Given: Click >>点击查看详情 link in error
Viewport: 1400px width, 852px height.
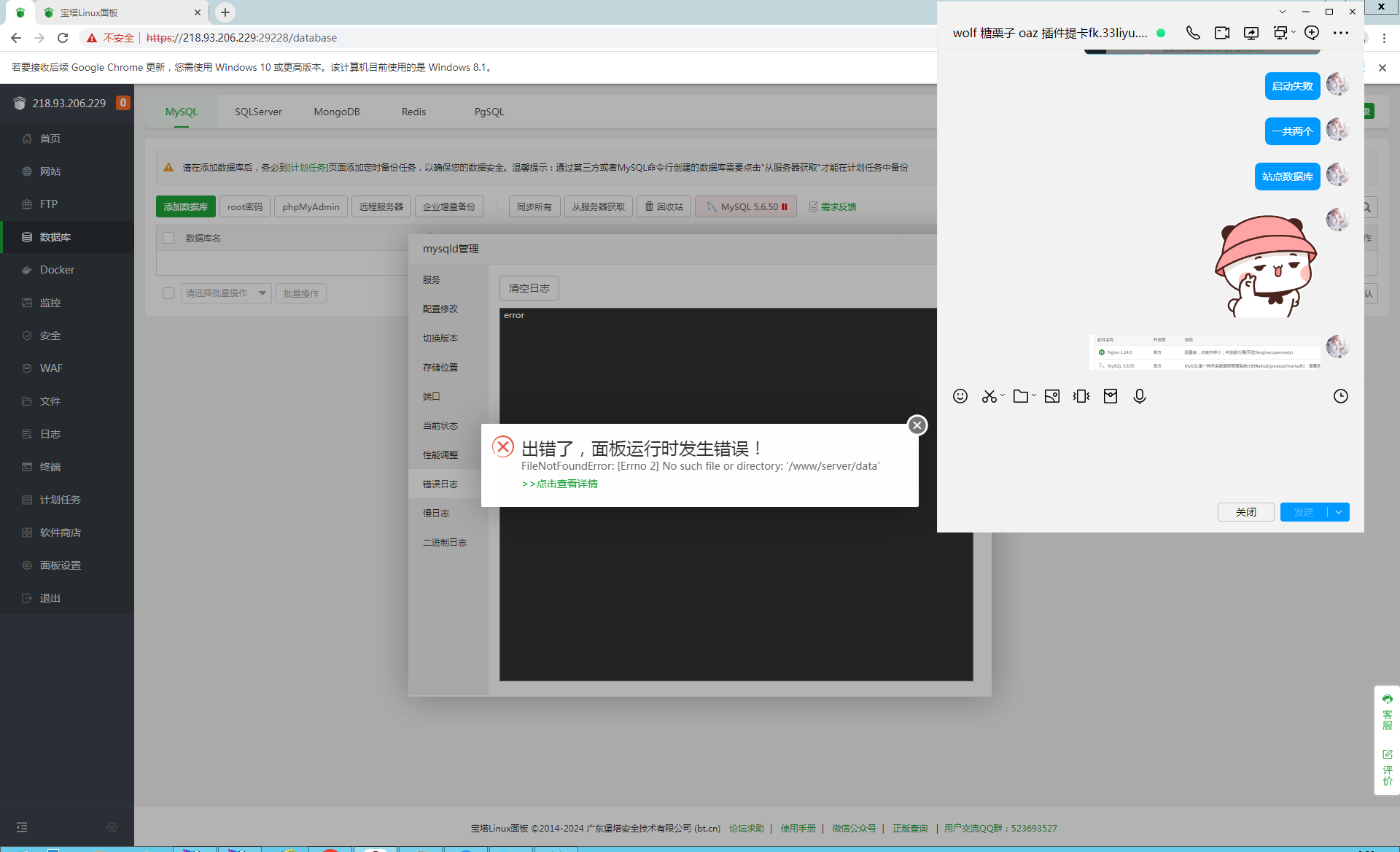Looking at the screenshot, I should pyautogui.click(x=560, y=484).
